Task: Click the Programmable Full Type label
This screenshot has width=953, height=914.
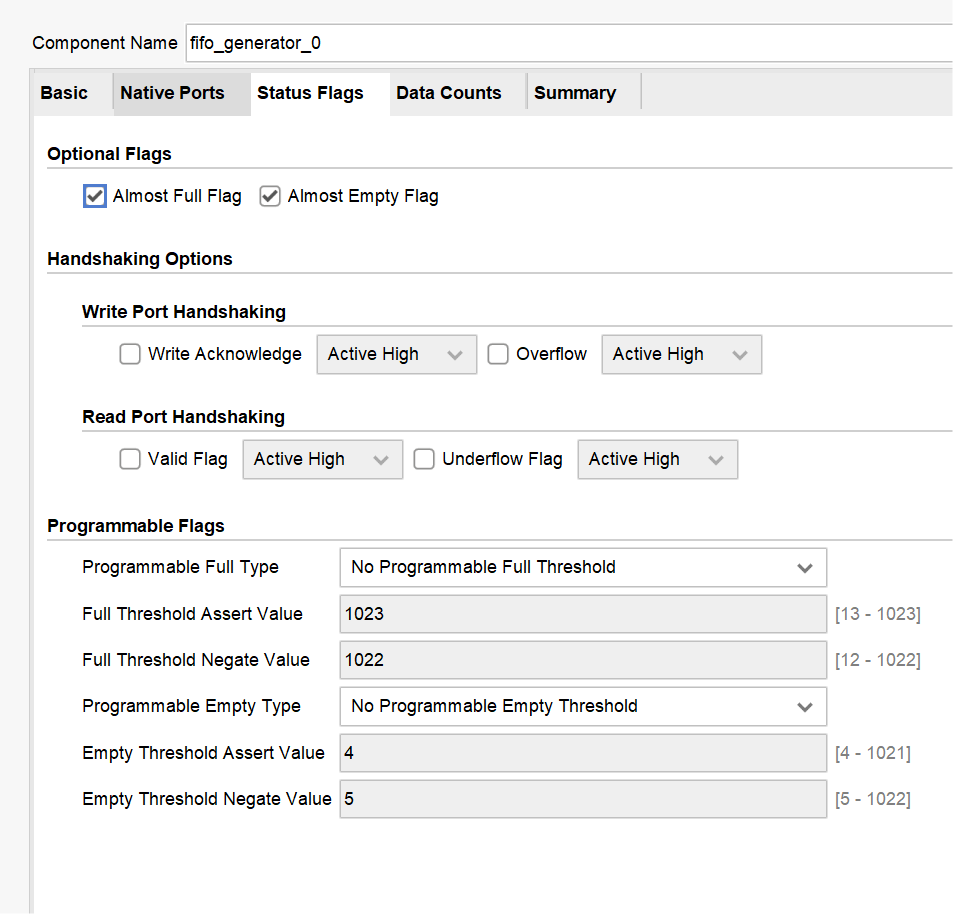Action: click(181, 567)
